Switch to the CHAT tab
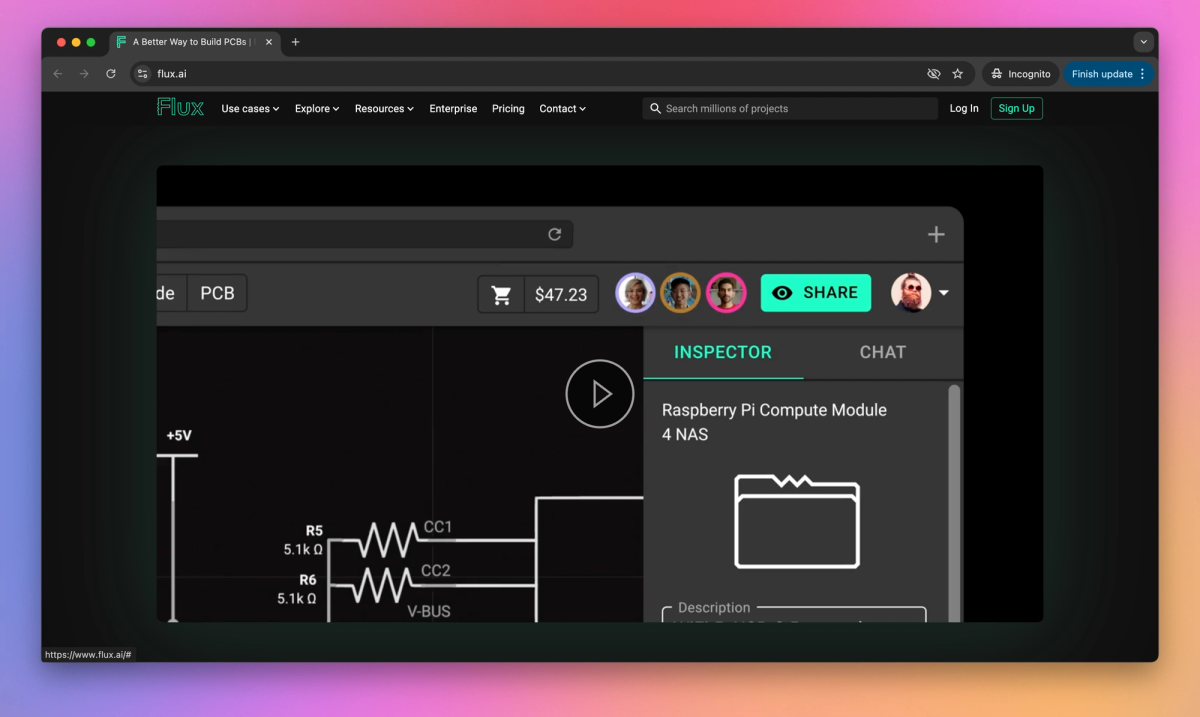 (x=883, y=352)
